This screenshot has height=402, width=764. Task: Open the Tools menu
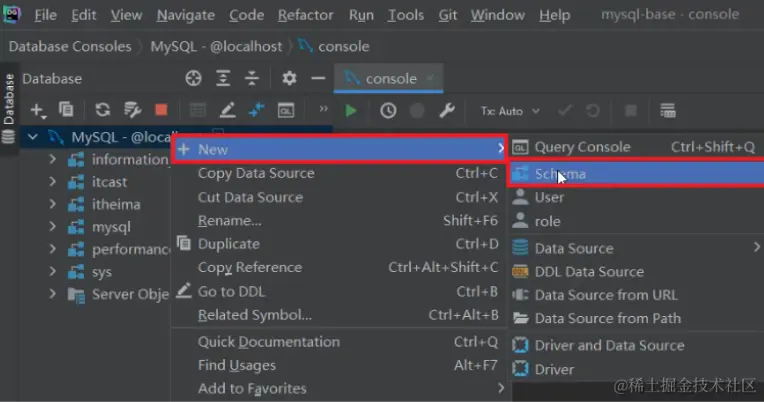click(405, 15)
